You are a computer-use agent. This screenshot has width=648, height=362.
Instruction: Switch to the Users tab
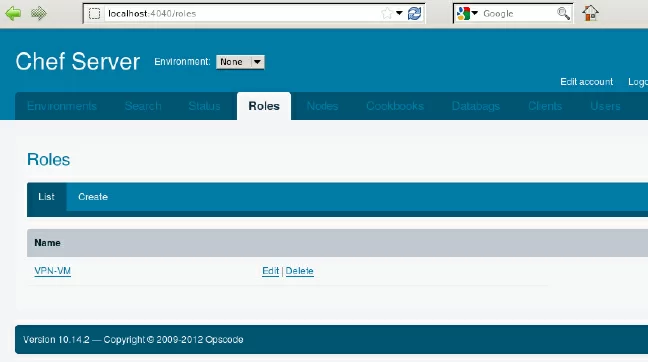(x=605, y=106)
